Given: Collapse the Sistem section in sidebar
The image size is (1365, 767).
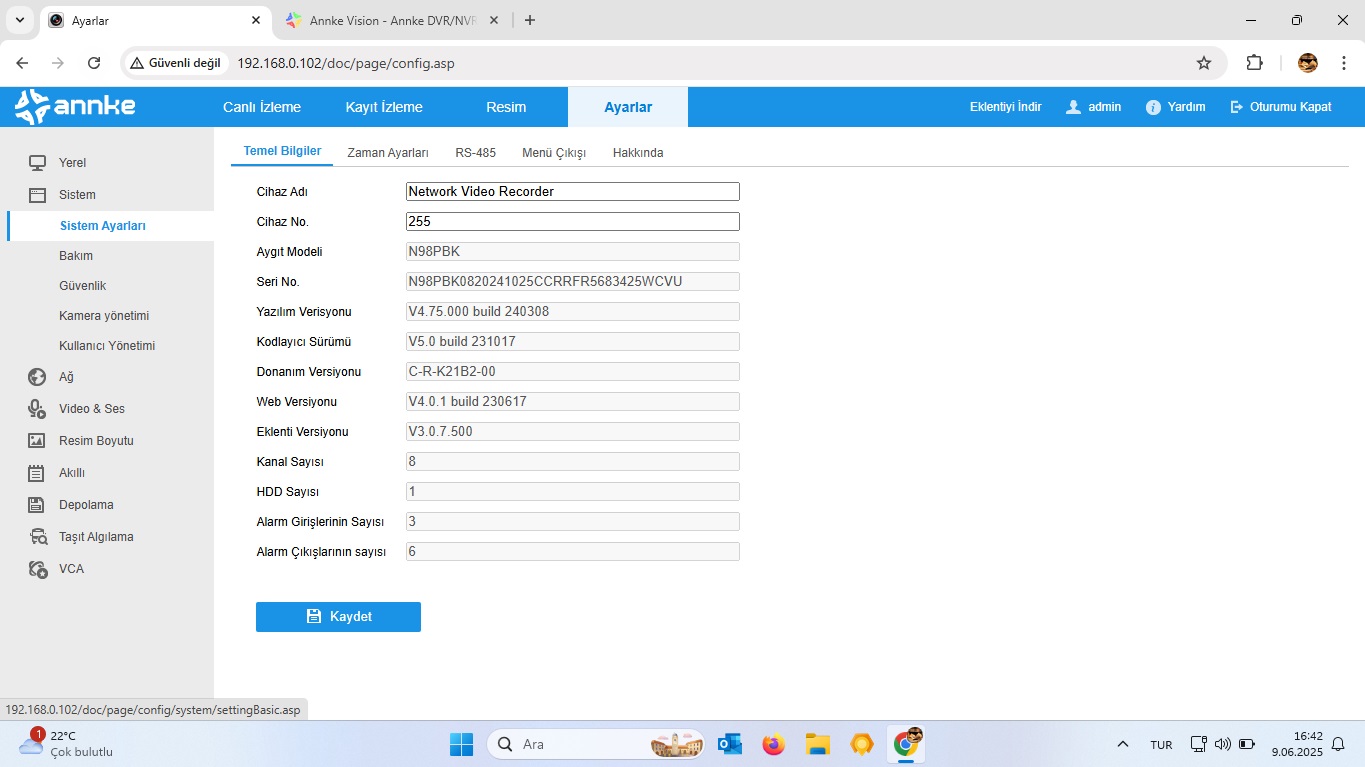Looking at the screenshot, I should pyautogui.click(x=77, y=195).
